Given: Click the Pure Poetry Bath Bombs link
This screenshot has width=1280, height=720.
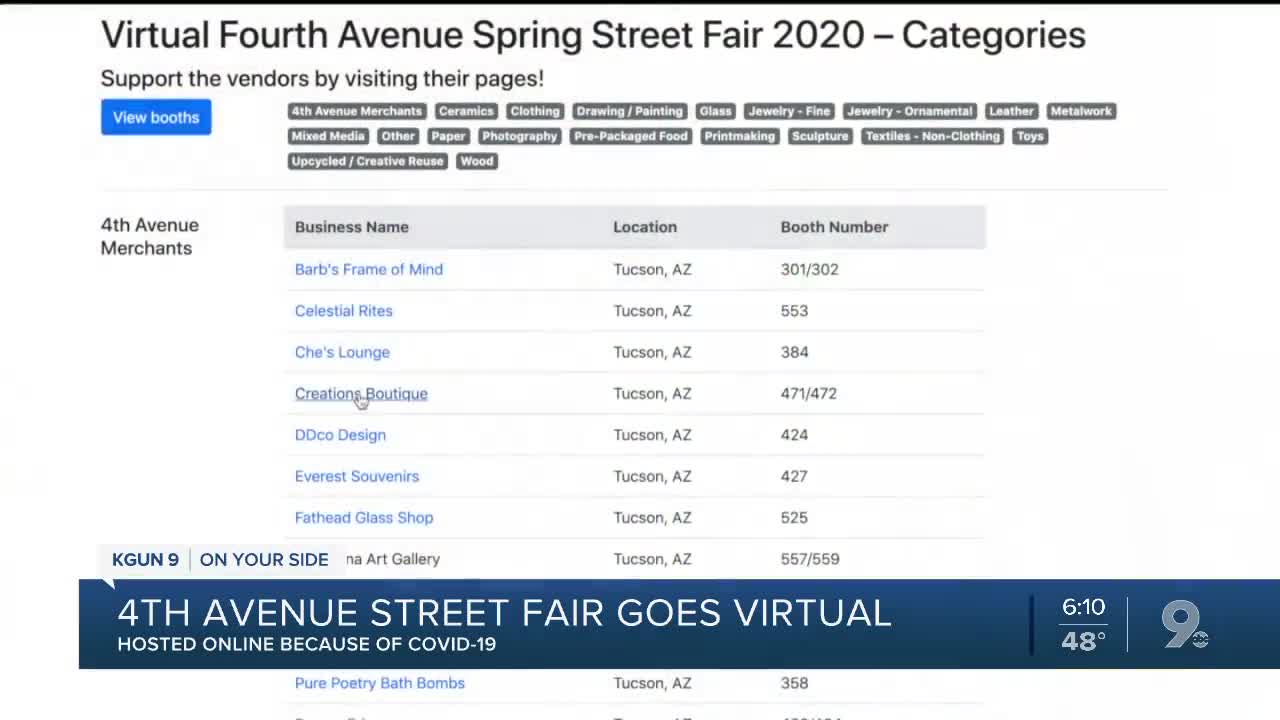Looking at the screenshot, I should 380,683.
